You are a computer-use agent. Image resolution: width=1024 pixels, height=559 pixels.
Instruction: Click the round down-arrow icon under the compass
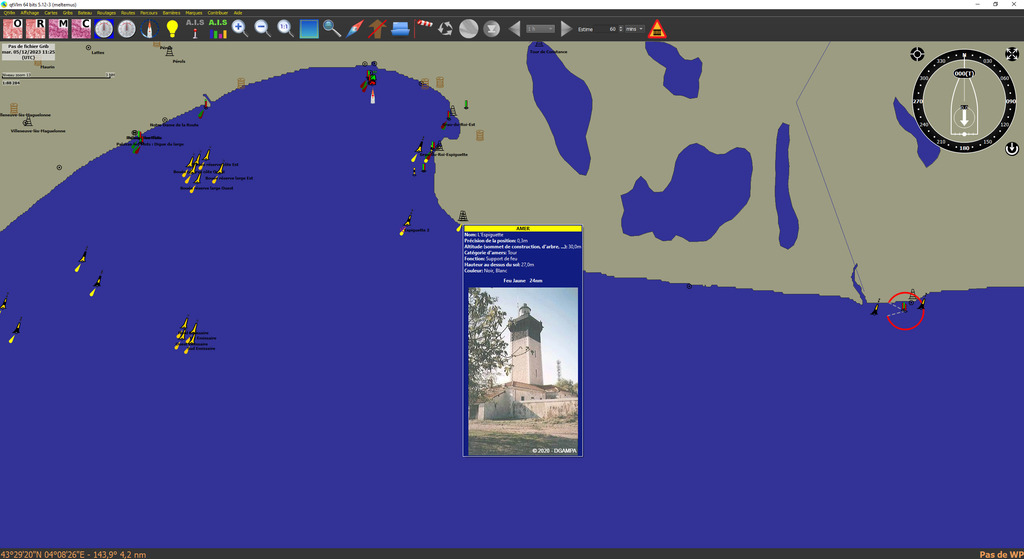coord(1012,149)
